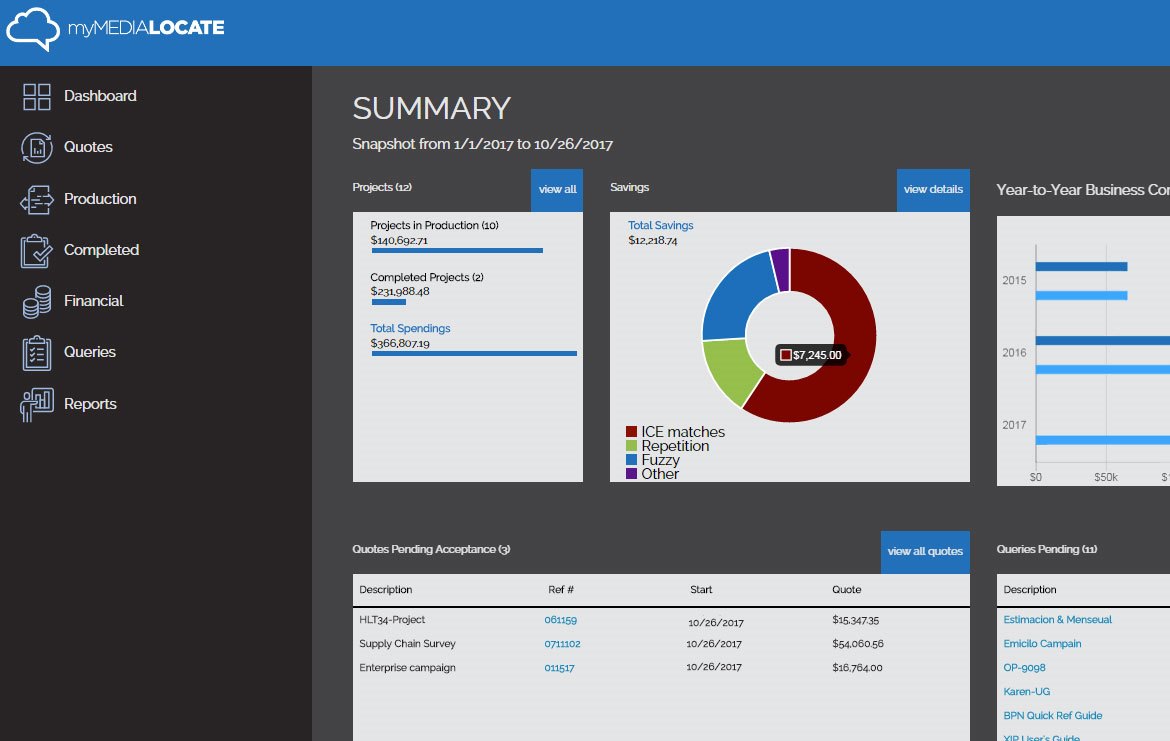The height and width of the screenshot is (741, 1170).
Task: Click the '$12,218.74' total savings amount
Action: tap(653, 240)
